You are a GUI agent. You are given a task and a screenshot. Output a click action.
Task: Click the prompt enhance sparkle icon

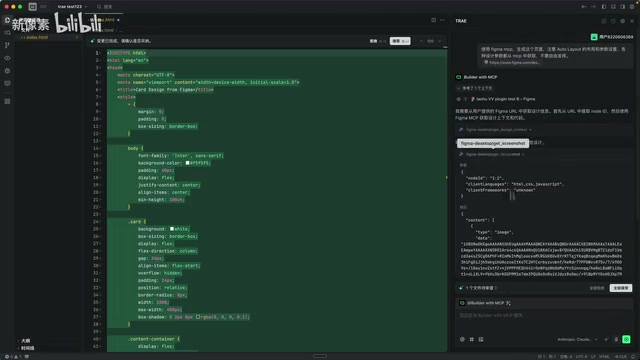[x=606, y=339]
